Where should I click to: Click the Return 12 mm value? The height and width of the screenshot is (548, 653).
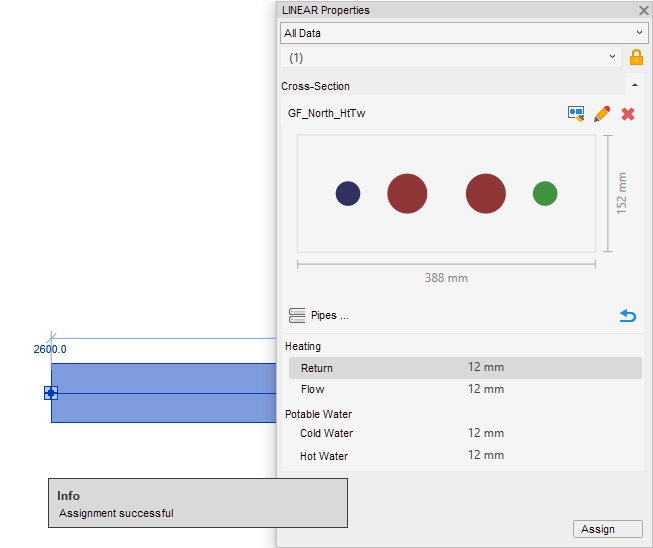coord(486,367)
